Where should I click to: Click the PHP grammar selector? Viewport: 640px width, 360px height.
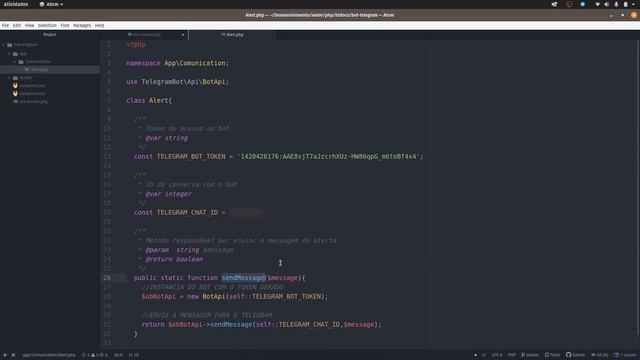[x=512, y=355]
